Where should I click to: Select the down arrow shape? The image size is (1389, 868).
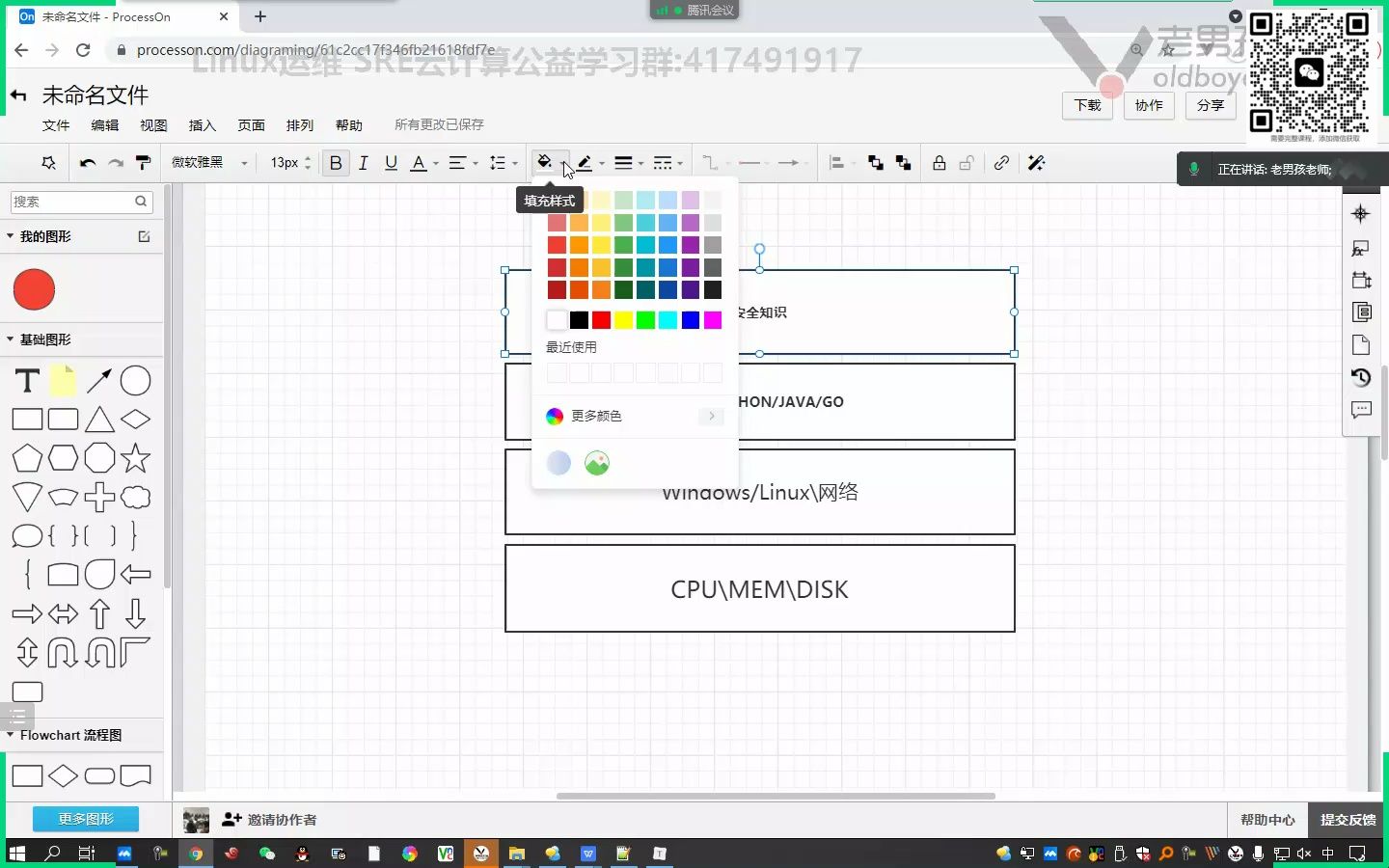[x=135, y=613]
